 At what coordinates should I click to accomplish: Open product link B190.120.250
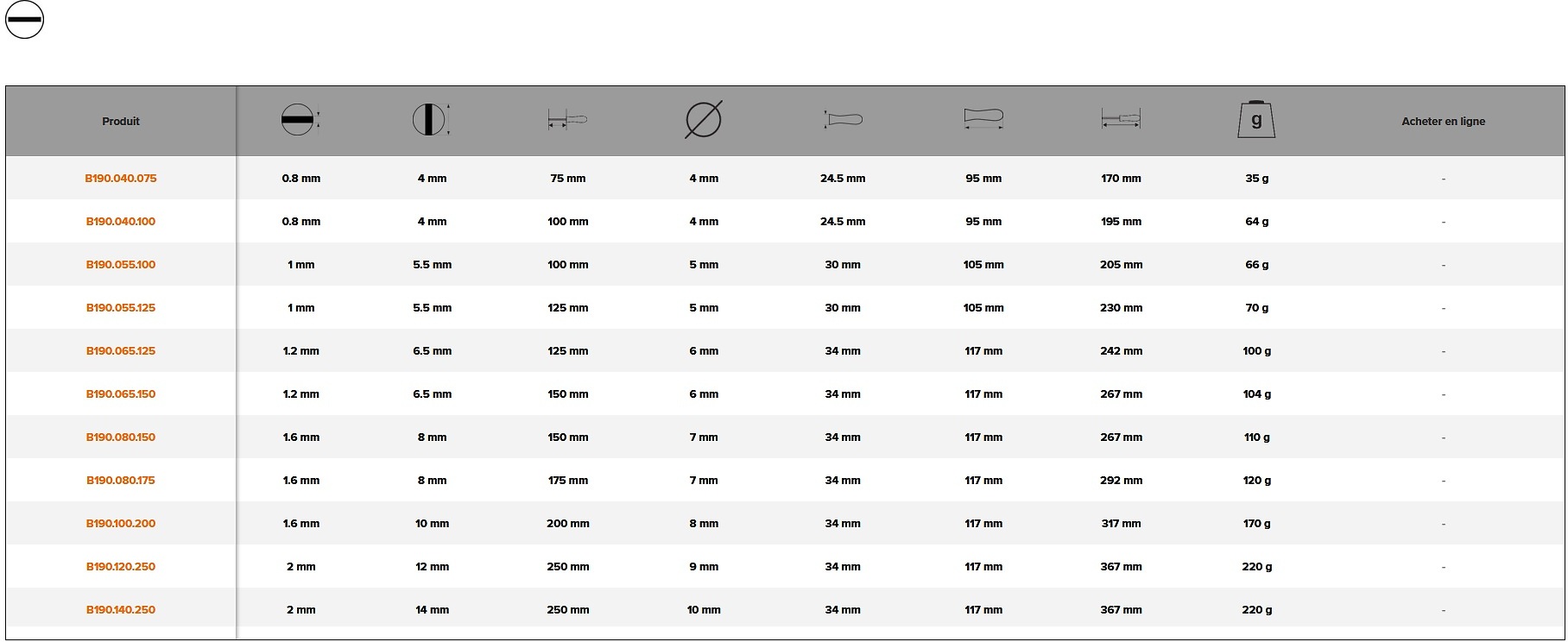[121, 567]
